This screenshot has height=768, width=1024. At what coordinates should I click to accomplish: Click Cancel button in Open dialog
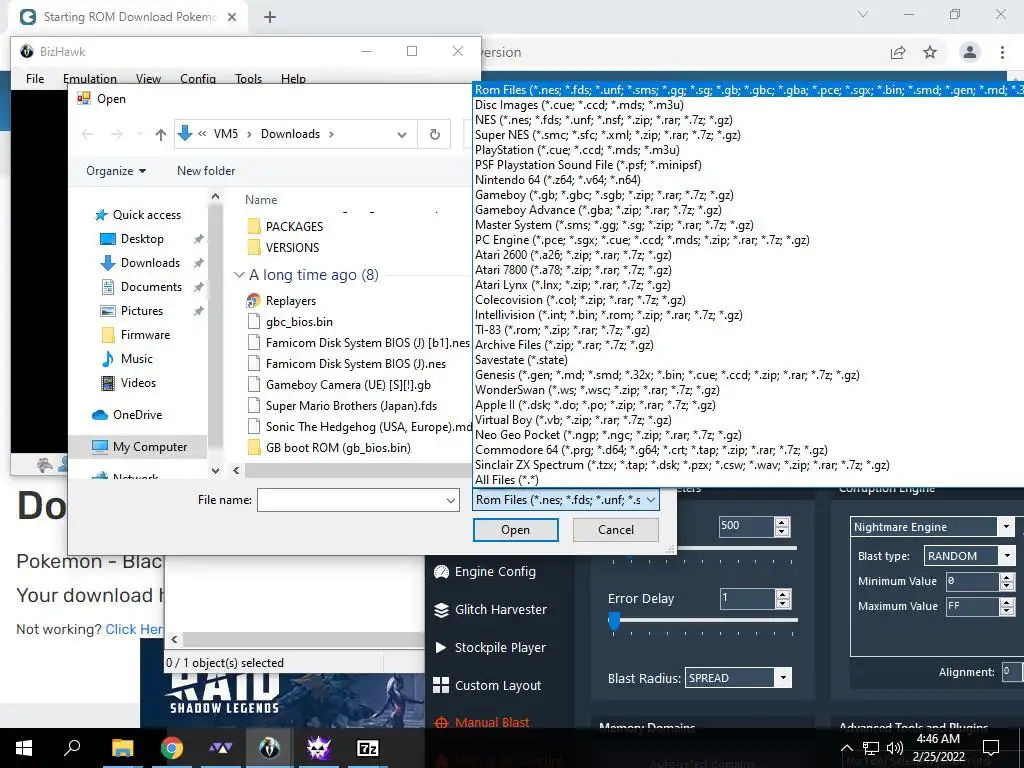pos(615,530)
